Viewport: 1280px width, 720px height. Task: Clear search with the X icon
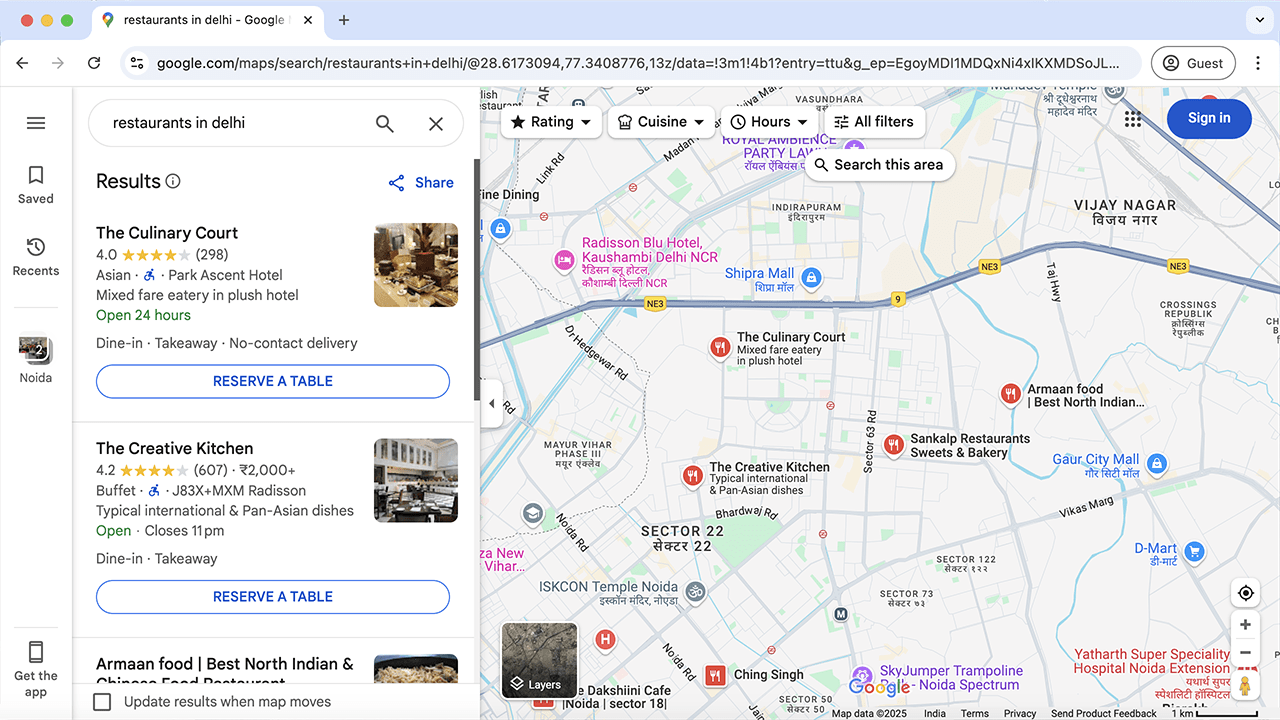[x=436, y=123]
